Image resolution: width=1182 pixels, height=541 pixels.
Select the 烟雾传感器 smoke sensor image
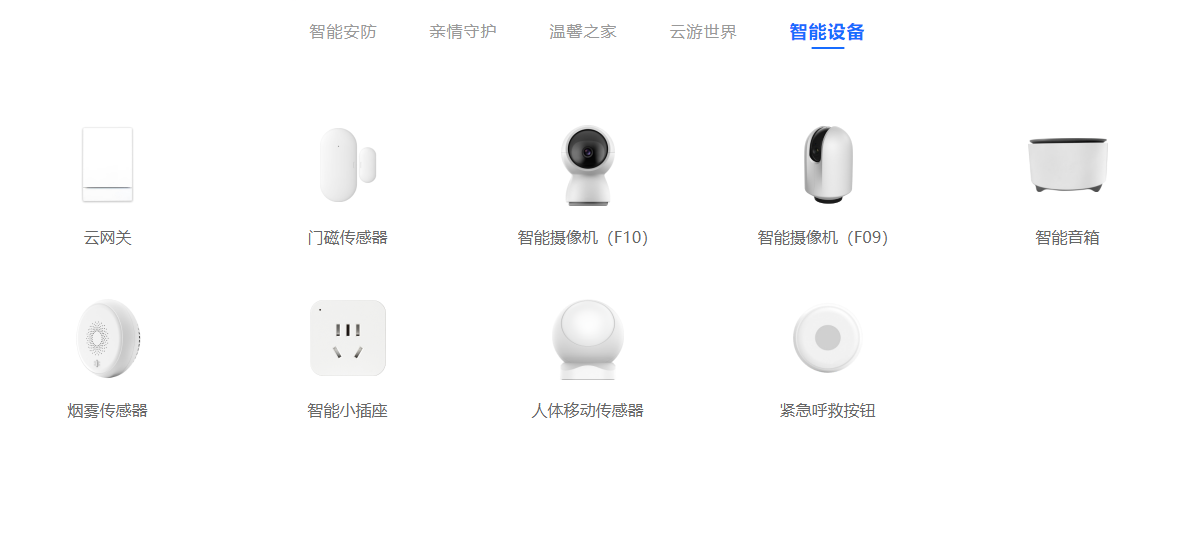click(108, 338)
